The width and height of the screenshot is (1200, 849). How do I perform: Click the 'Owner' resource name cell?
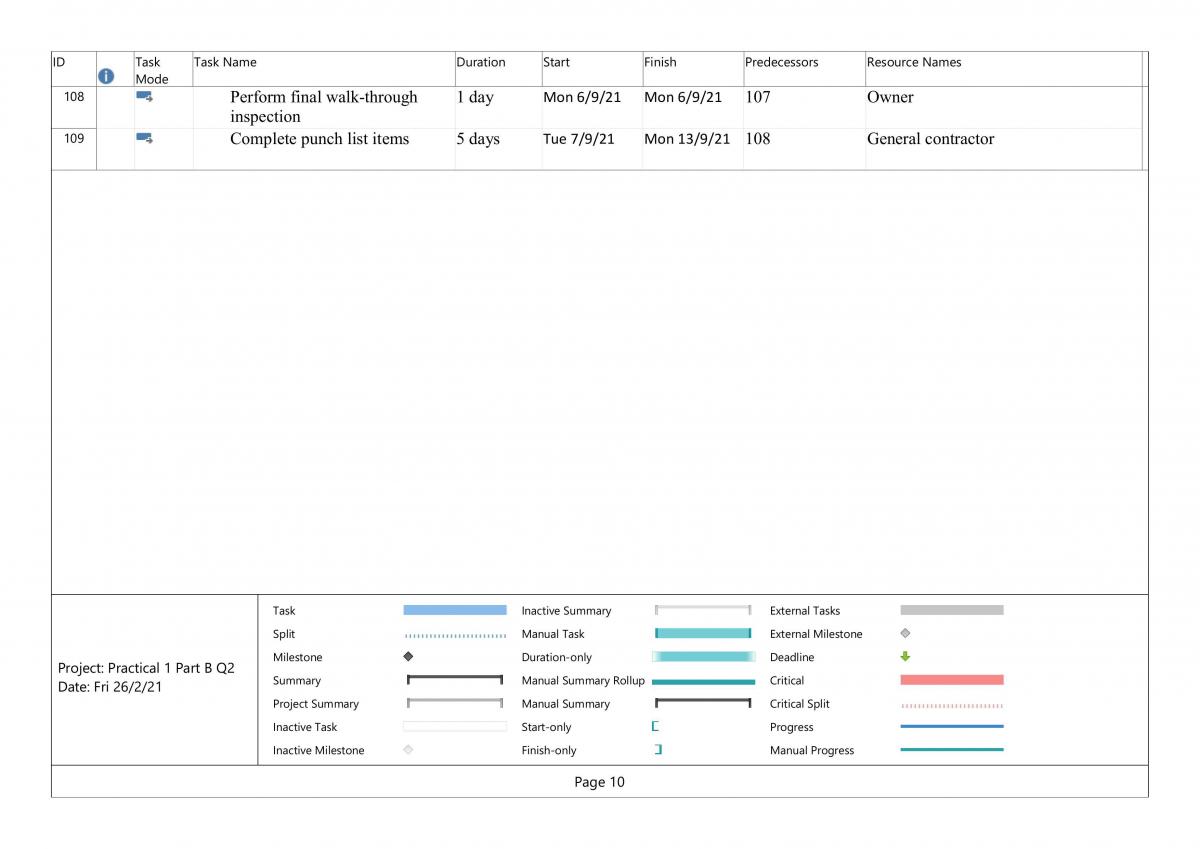[1004, 107]
